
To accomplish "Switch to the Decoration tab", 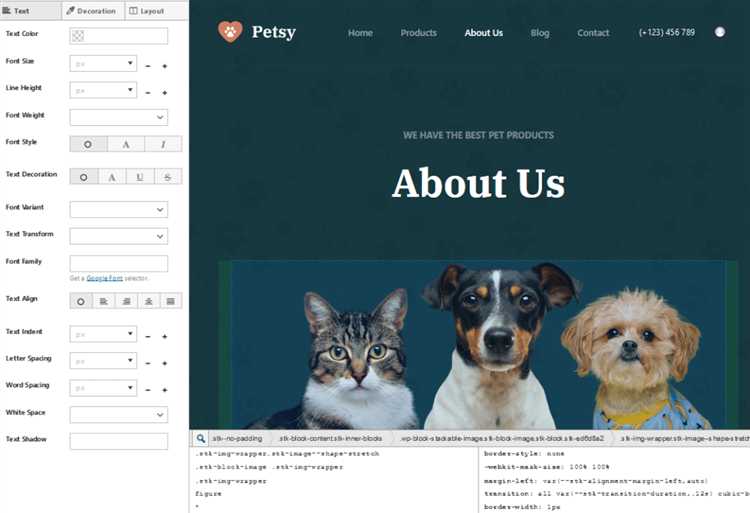I will coord(92,11).
